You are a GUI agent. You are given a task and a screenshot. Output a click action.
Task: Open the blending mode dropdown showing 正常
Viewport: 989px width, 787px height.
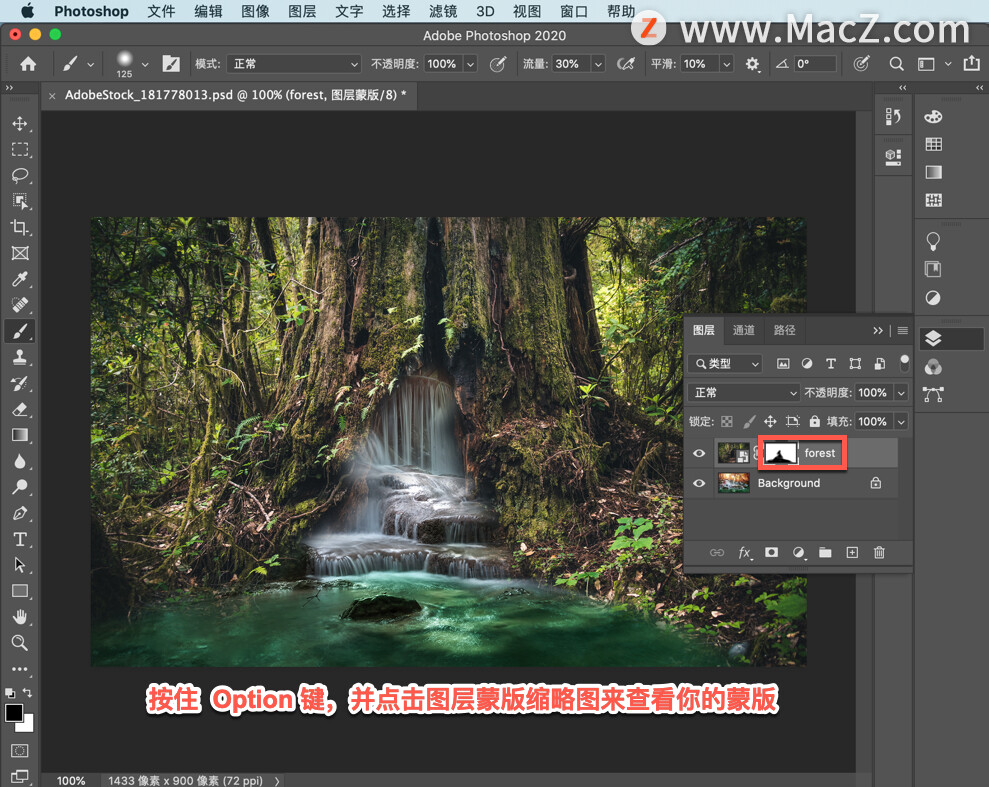tap(743, 392)
